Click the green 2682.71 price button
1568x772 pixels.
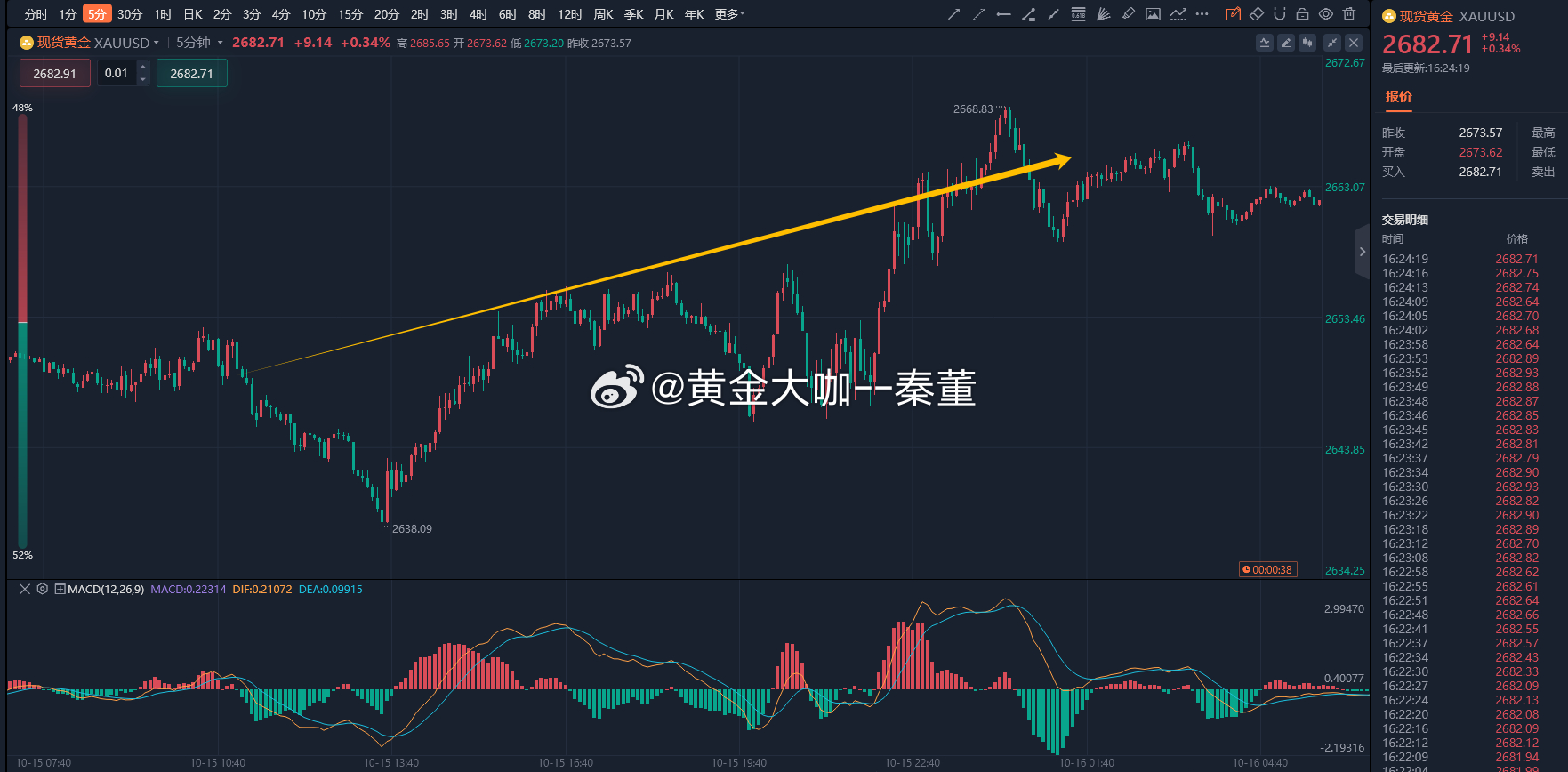tap(191, 74)
